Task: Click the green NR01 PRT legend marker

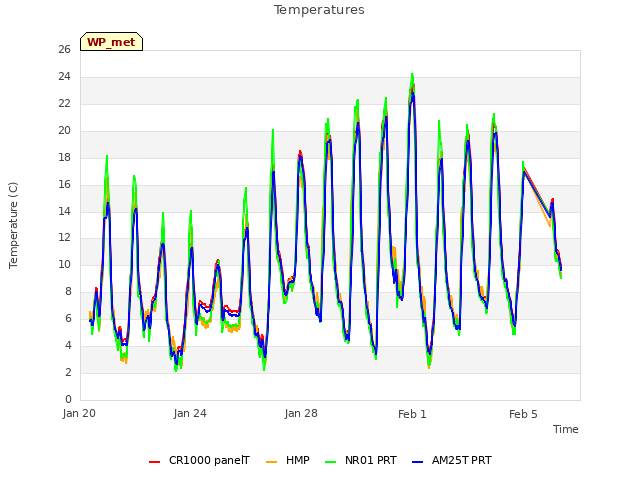Action: point(331,462)
